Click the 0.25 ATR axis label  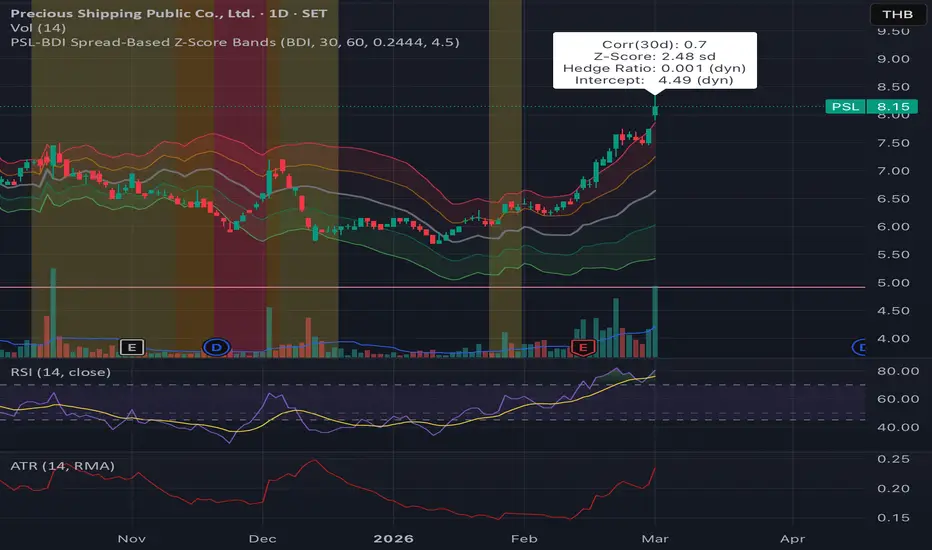pos(893,460)
